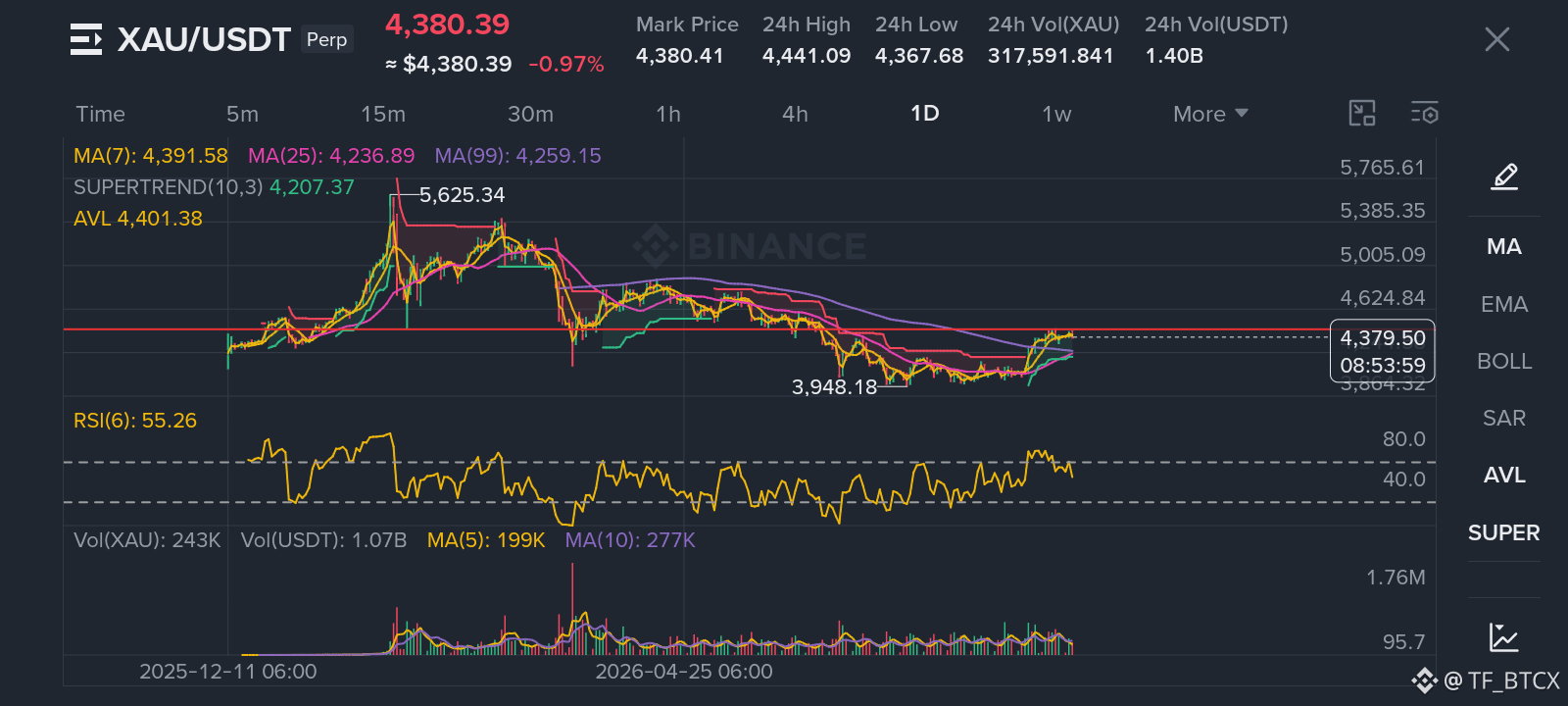This screenshot has width=1568, height=706.
Task: Click the AVL 4,401.38 legend
Action: point(138,219)
